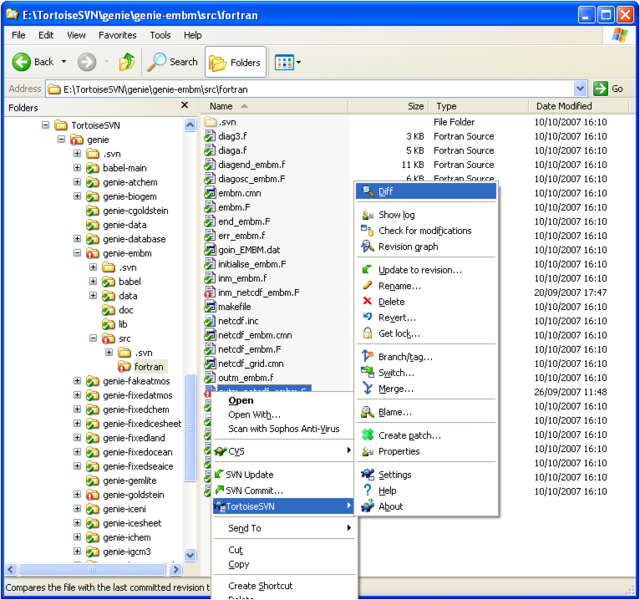
Task: Open the Favorites menu
Action: pos(117,35)
